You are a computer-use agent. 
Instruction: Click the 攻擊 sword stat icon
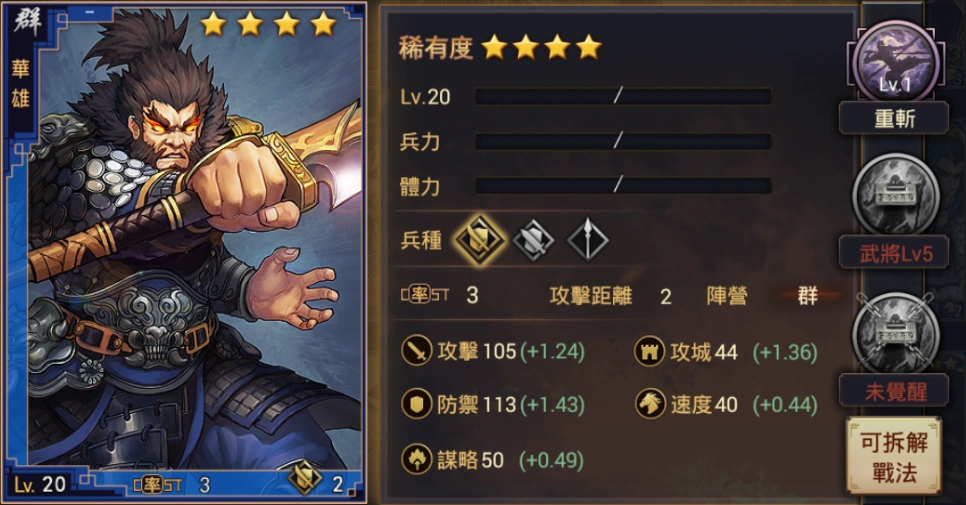point(416,351)
